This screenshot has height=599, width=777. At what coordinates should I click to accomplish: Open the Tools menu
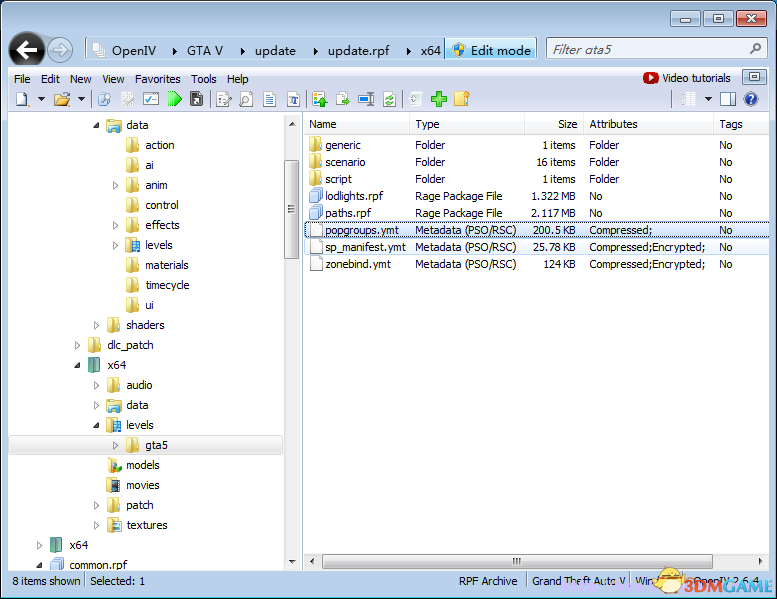click(204, 79)
